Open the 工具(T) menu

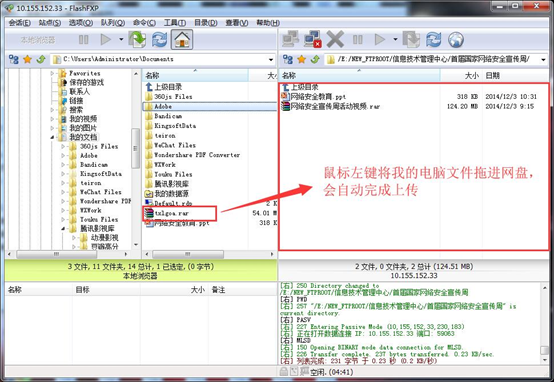click(175, 23)
